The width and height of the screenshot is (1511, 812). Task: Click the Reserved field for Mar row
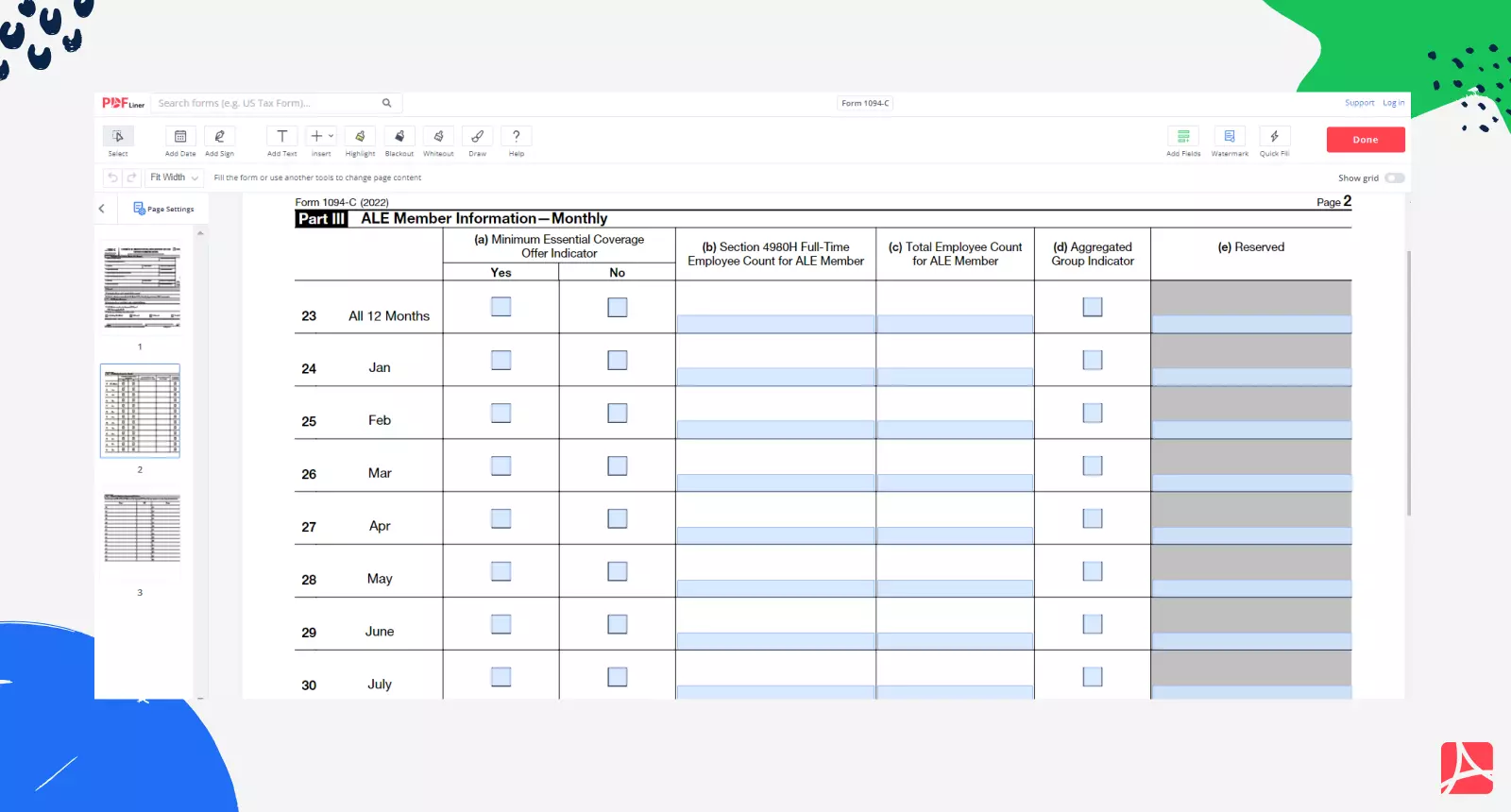tap(1251, 483)
